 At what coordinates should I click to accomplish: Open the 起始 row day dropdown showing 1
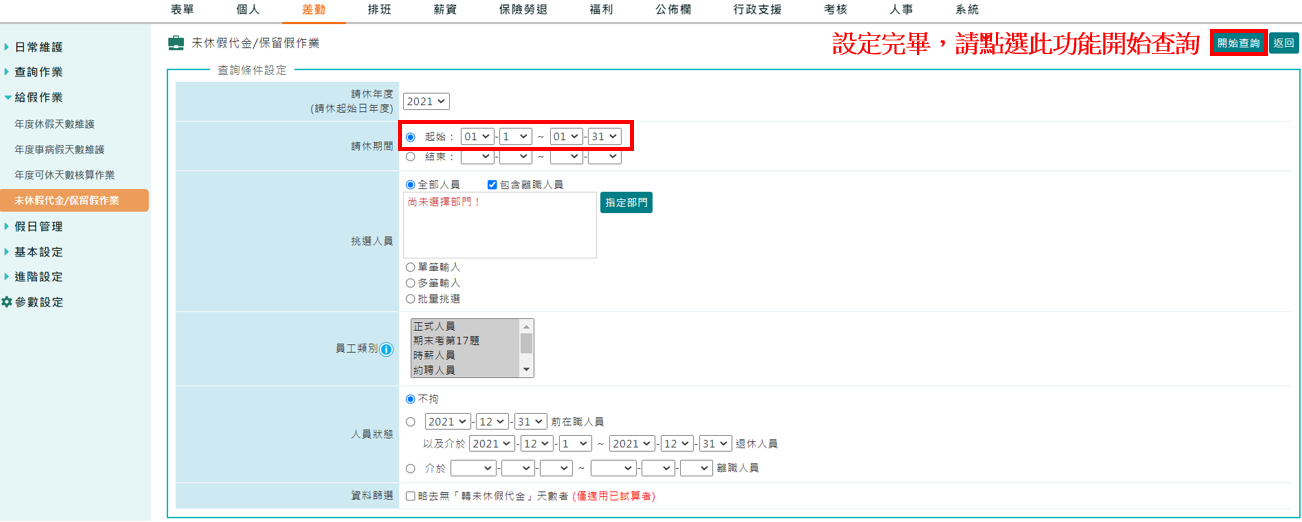click(x=515, y=136)
